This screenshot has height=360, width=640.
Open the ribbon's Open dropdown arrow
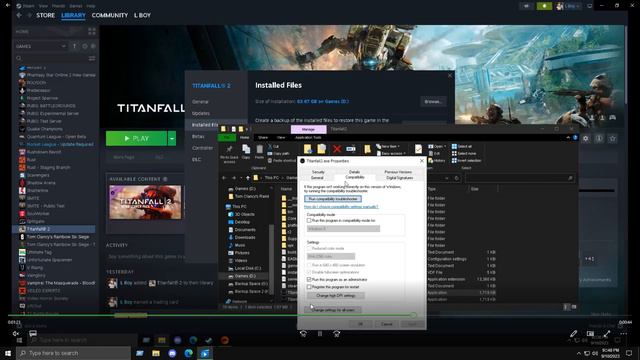(445, 147)
